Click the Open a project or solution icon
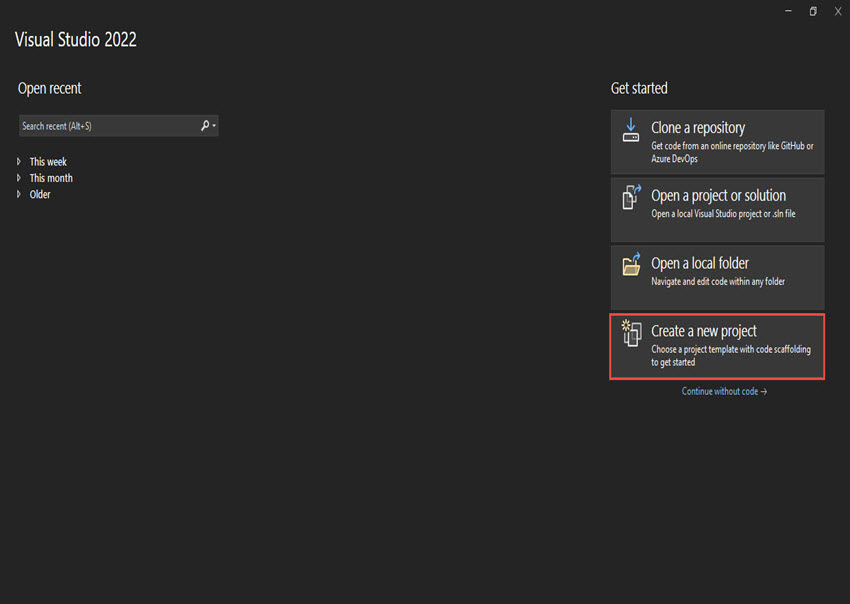 631,196
